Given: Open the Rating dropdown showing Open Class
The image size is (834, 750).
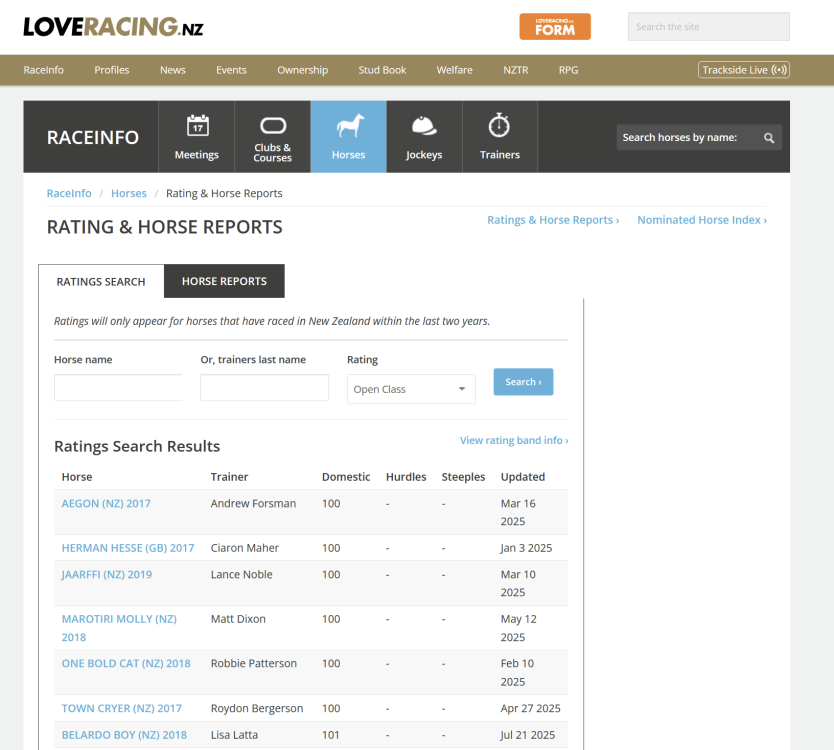Looking at the screenshot, I should pyautogui.click(x=410, y=389).
